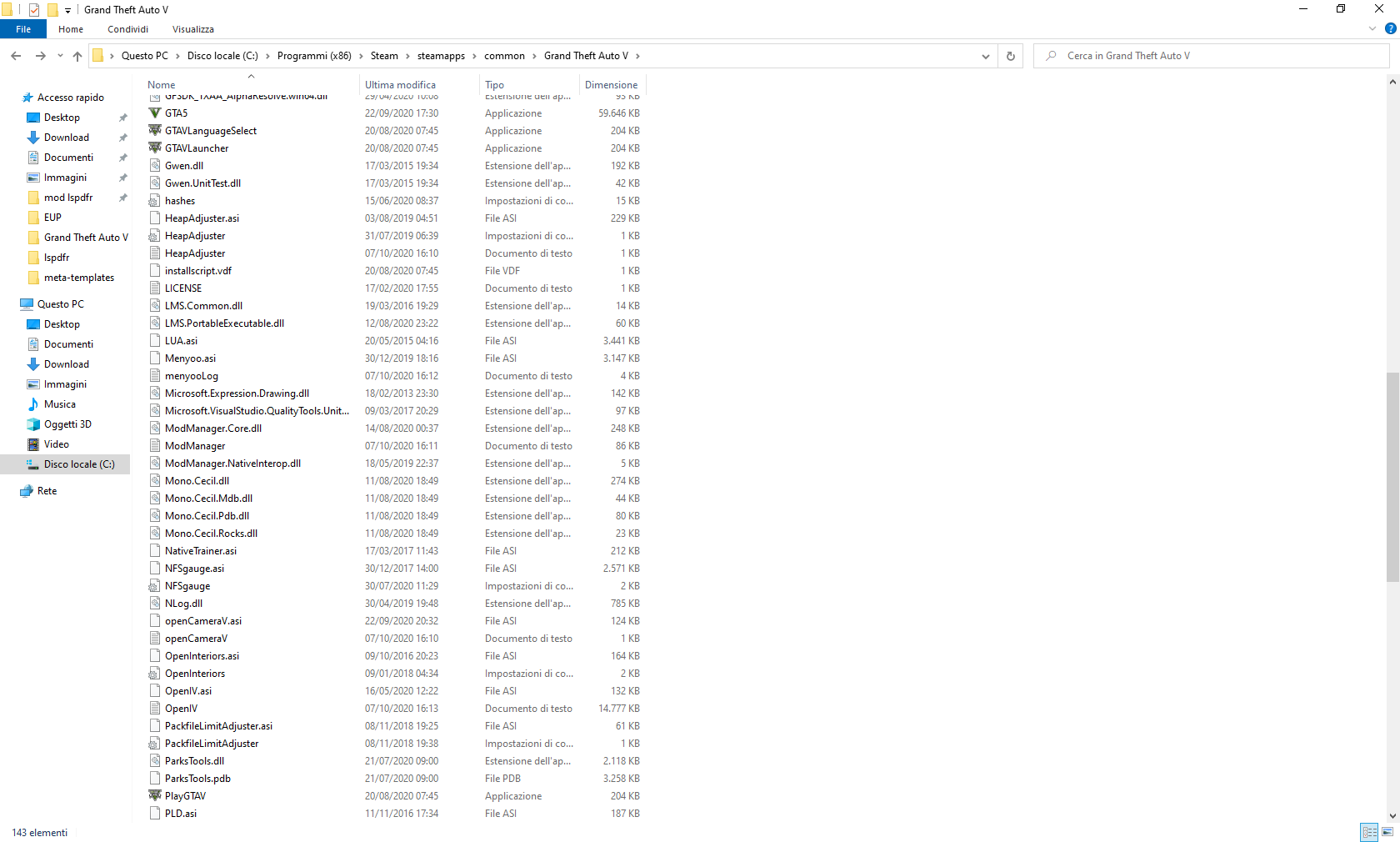Image resolution: width=1400 pixels, height=842 pixels.
Task: Navigate to Programmi (x86) breadcrumb
Action: 314,56
